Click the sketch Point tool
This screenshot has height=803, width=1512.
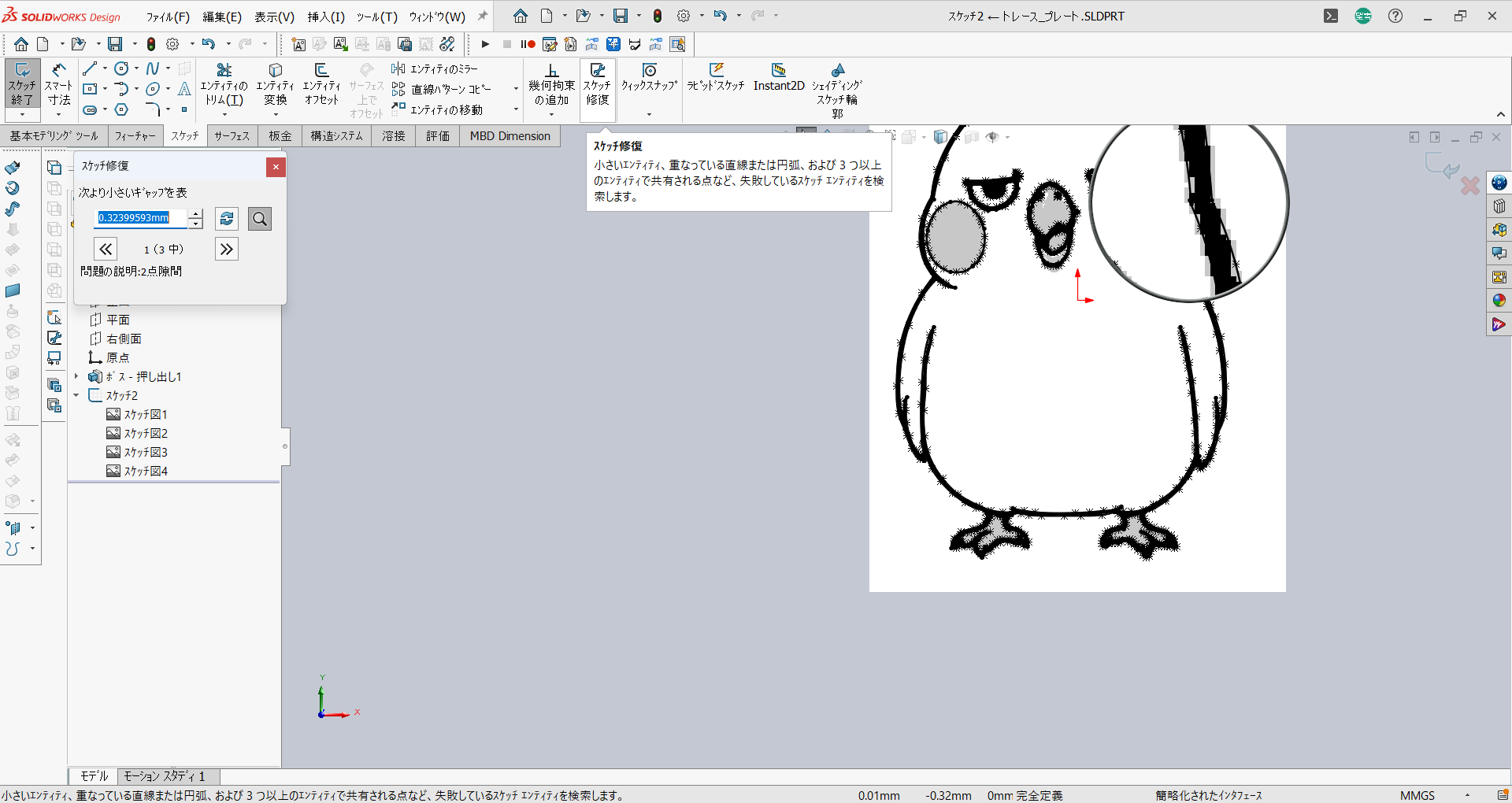pos(184,109)
